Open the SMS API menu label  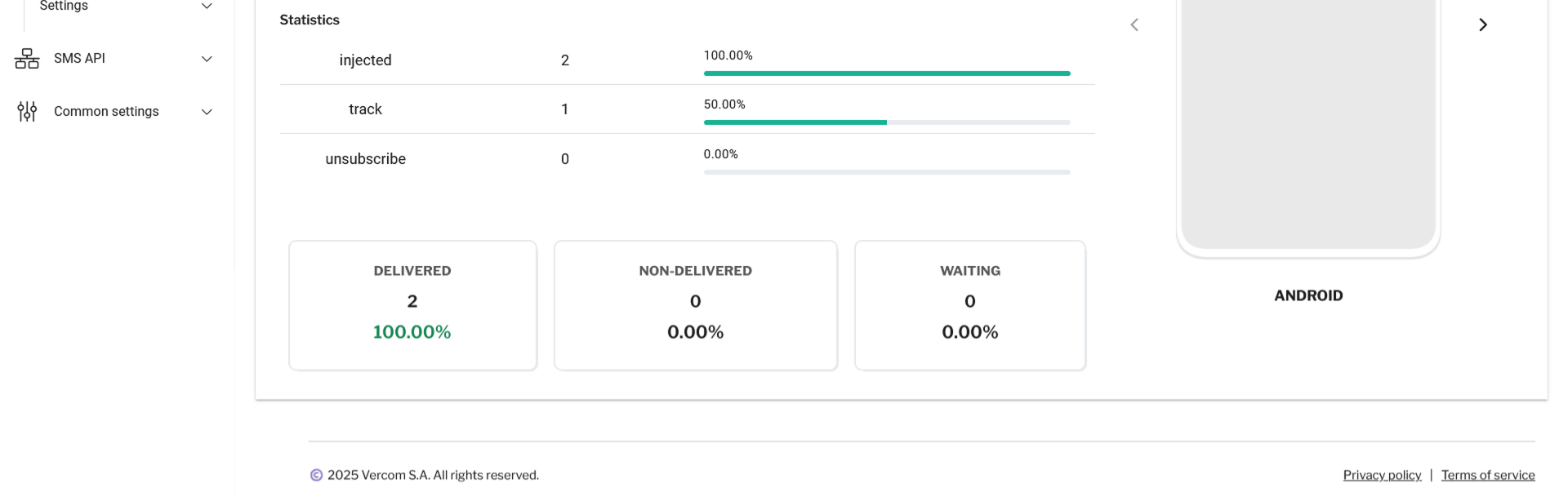coord(79,59)
